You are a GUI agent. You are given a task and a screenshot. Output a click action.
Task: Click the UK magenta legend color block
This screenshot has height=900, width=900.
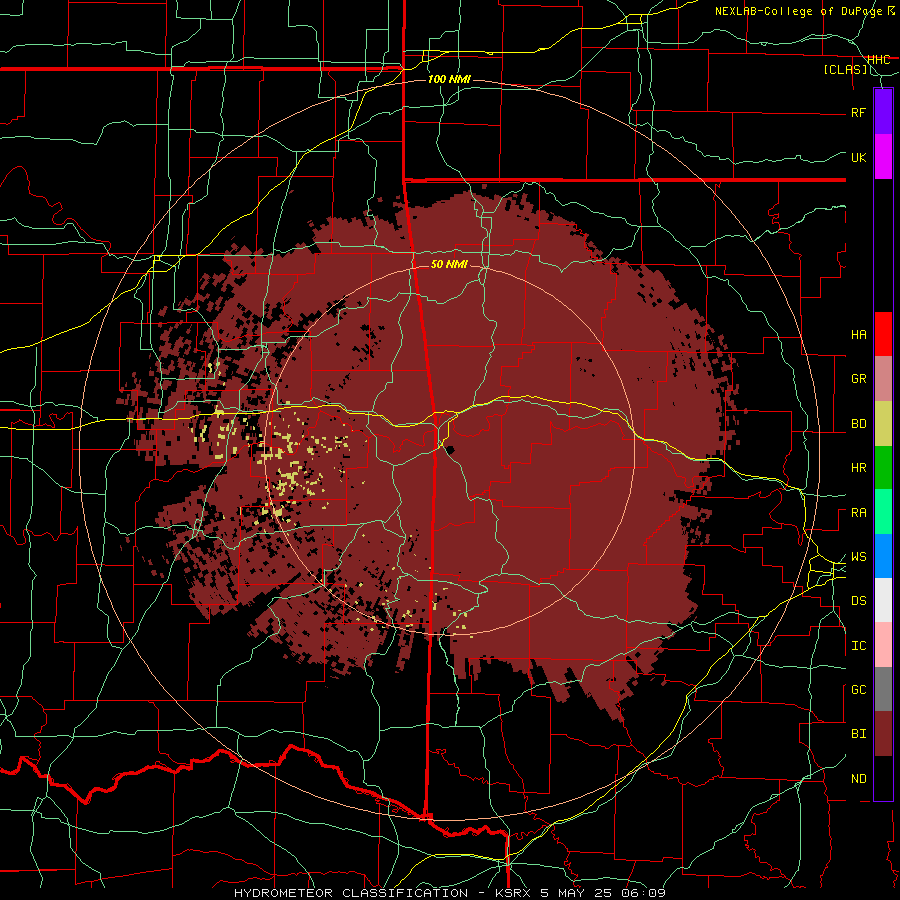(883, 157)
